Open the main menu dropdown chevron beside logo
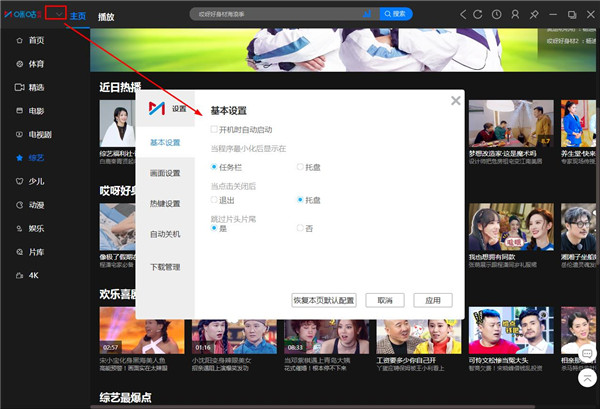 pyautogui.click(x=59, y=14)
